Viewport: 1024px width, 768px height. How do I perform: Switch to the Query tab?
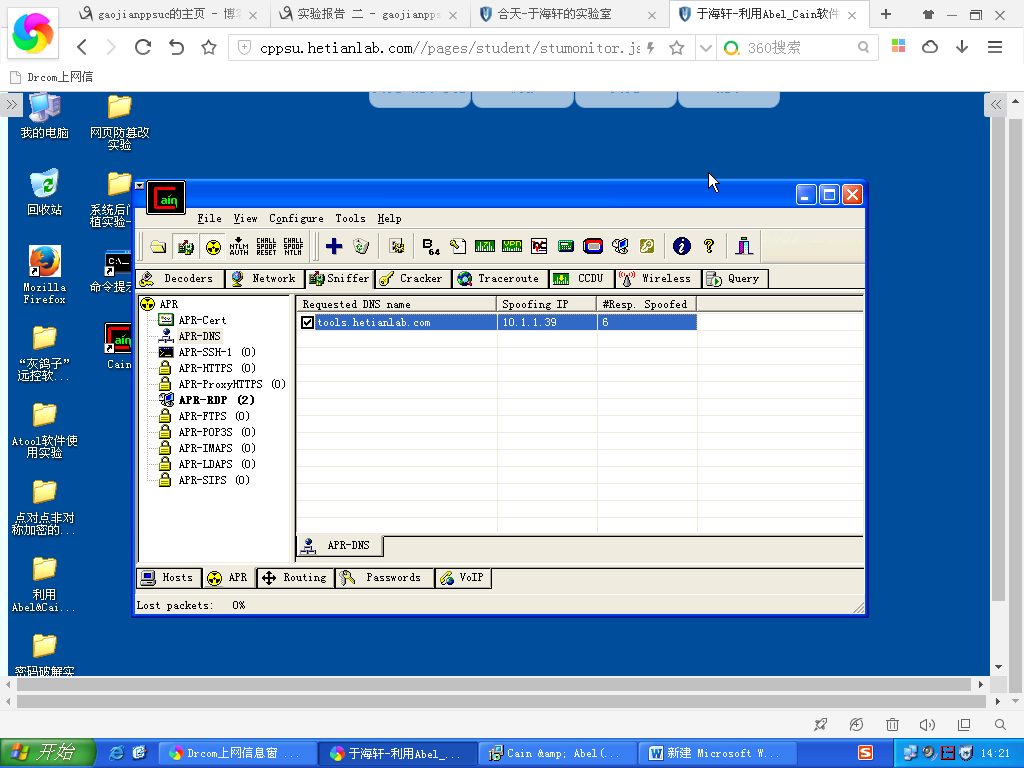735,279
